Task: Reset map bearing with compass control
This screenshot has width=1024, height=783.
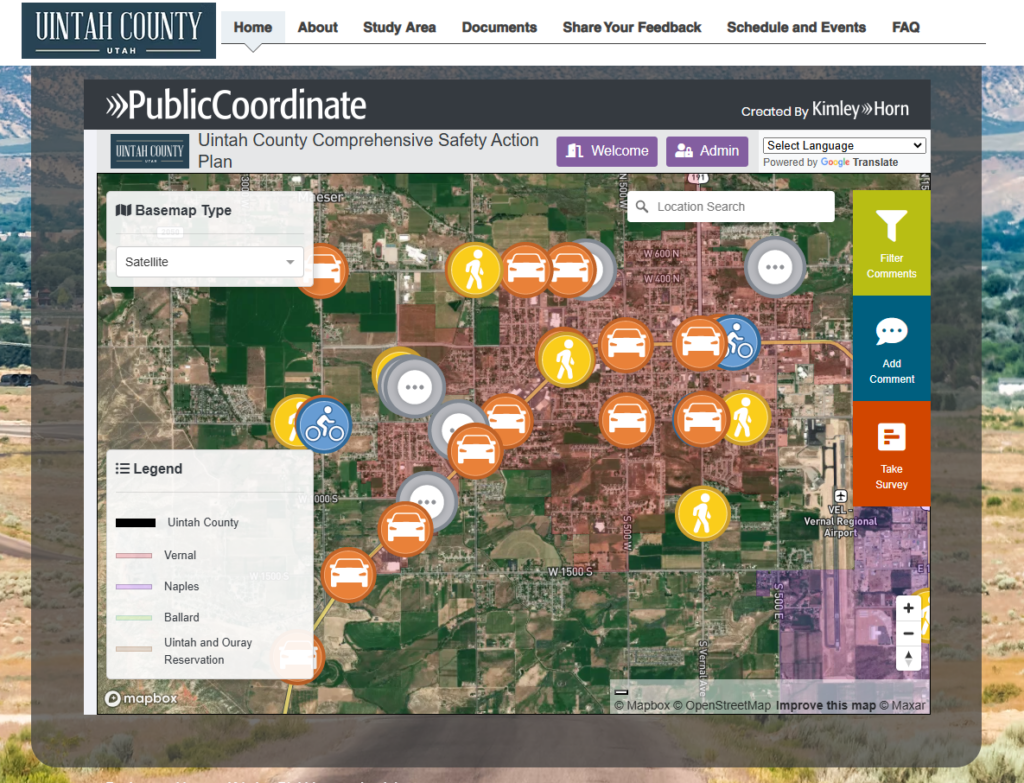Action: 907,658
